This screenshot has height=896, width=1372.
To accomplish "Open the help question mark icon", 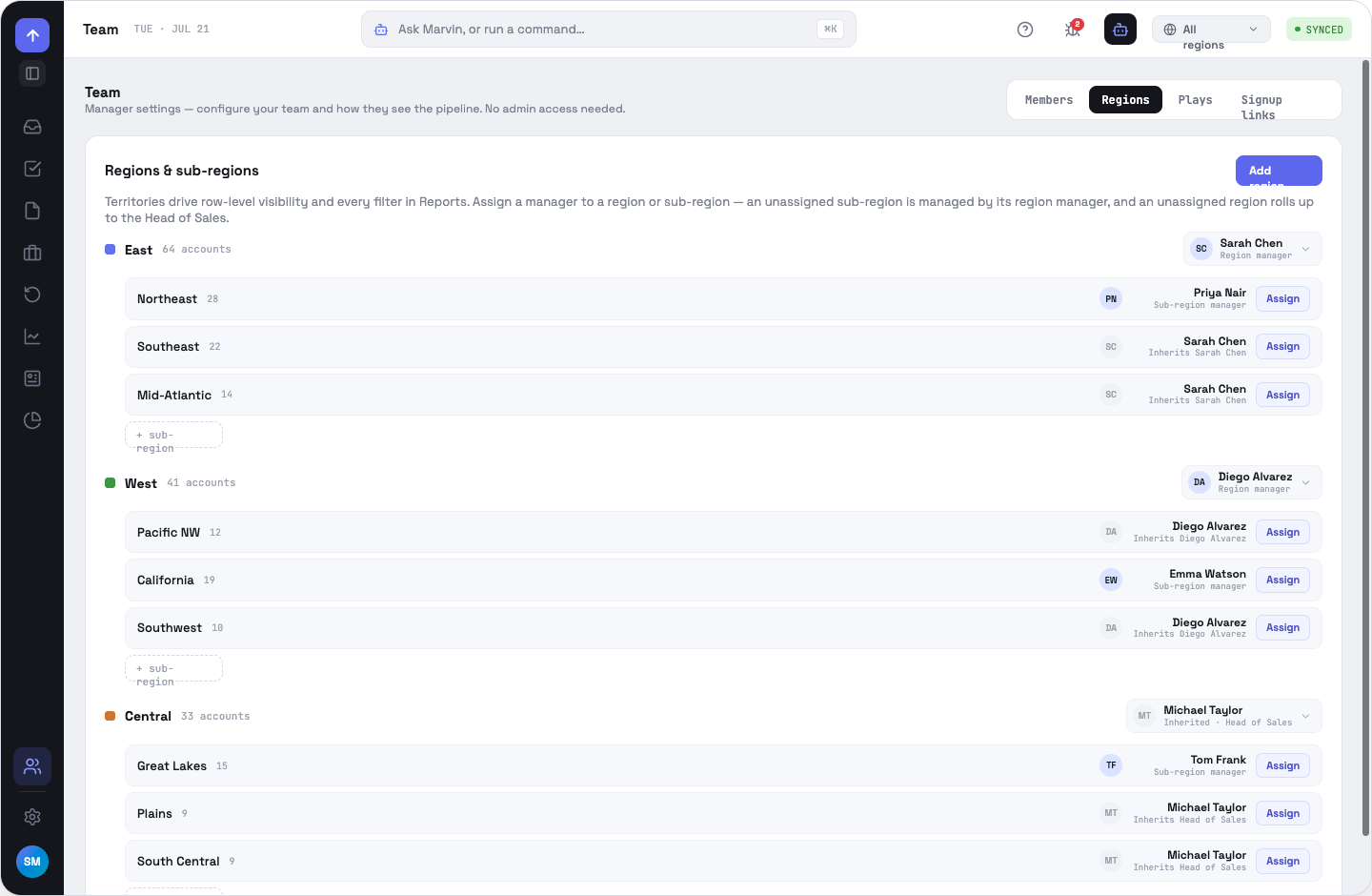I will coord(1025,30).
